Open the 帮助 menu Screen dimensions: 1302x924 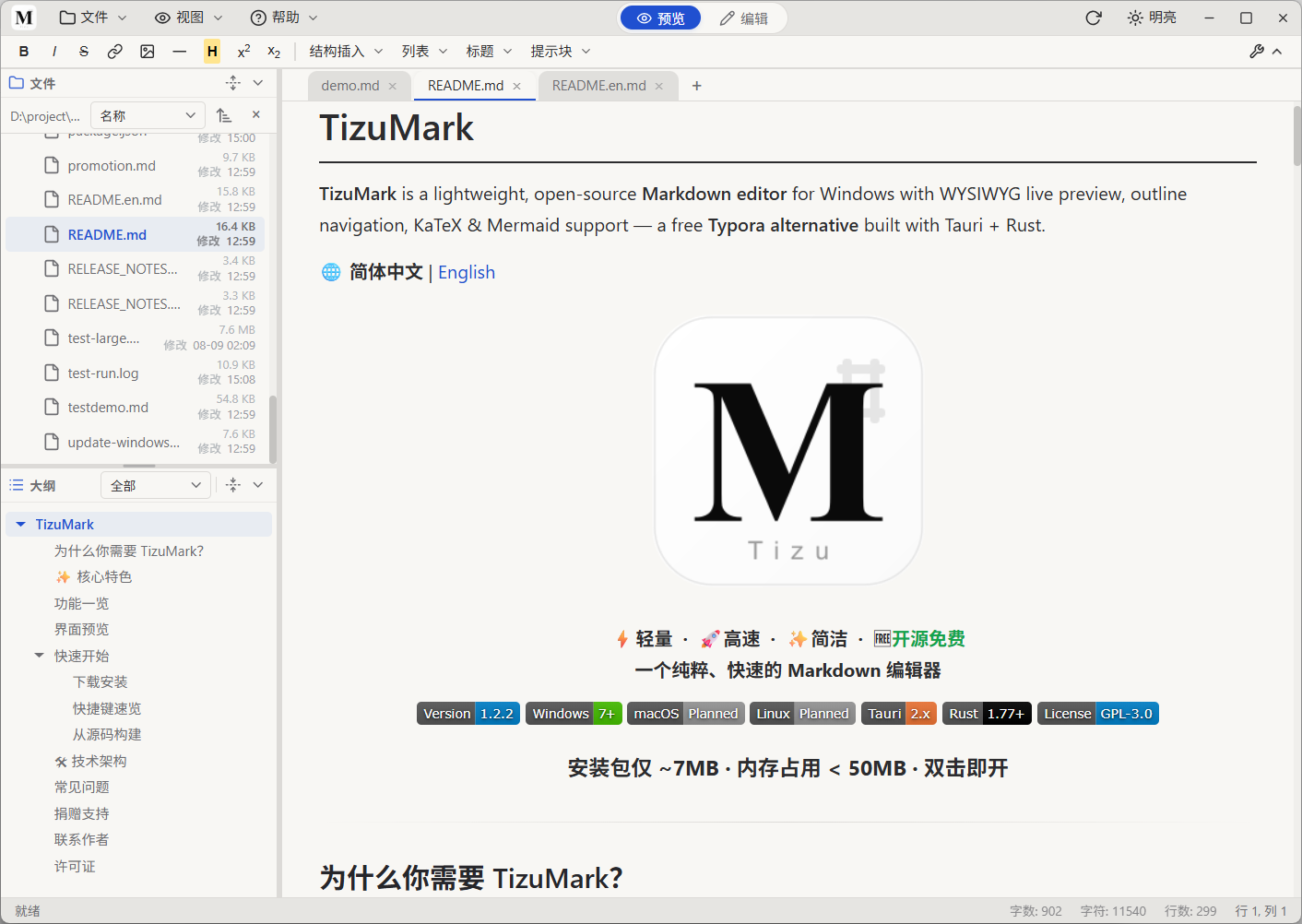[x=284, y=18]
